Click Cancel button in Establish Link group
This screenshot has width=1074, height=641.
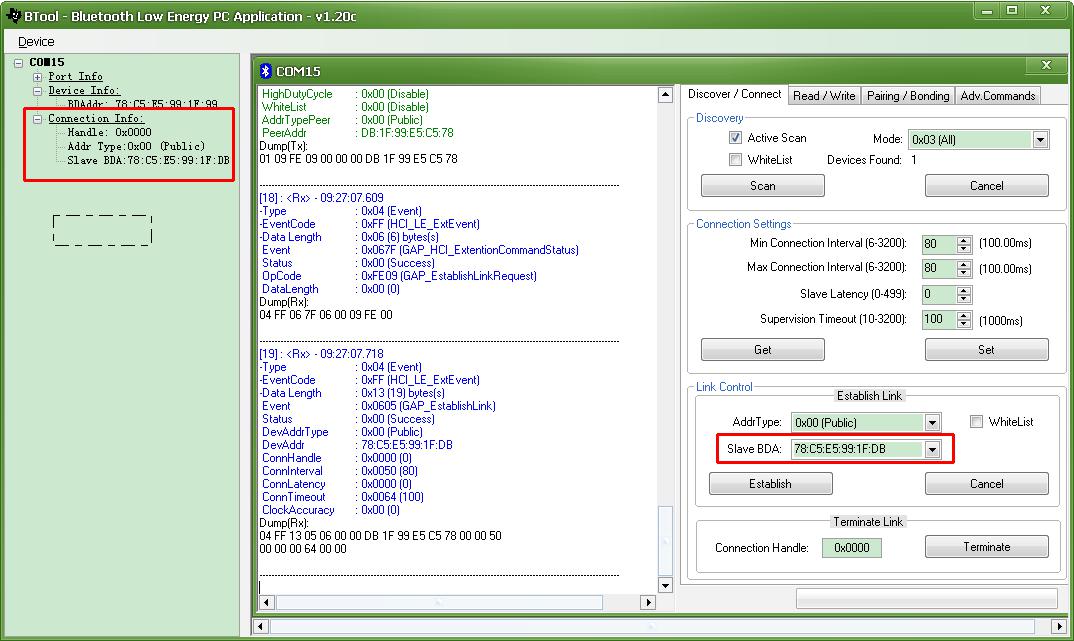986,483
